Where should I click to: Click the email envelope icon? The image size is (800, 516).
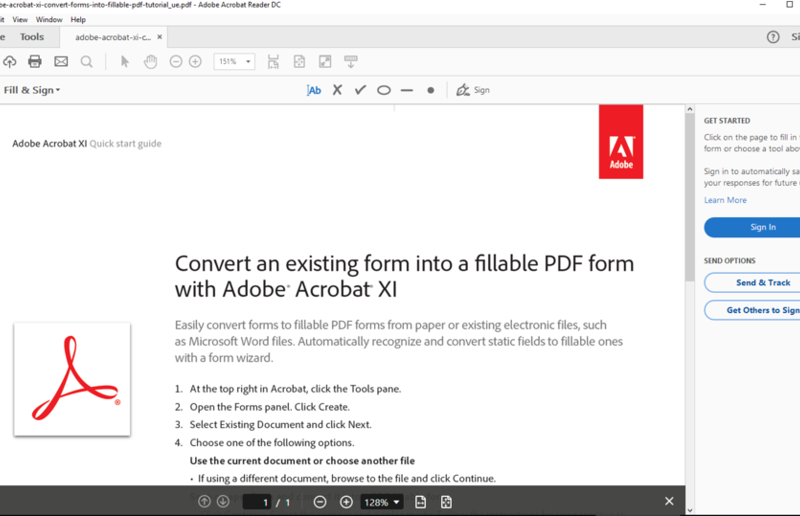pyautogui.click(x=61, y=62)
